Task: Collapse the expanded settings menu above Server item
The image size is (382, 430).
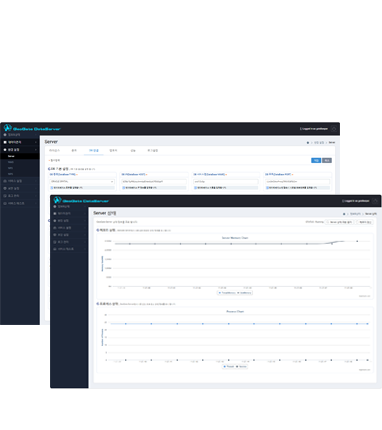Action: click(20, 150)
